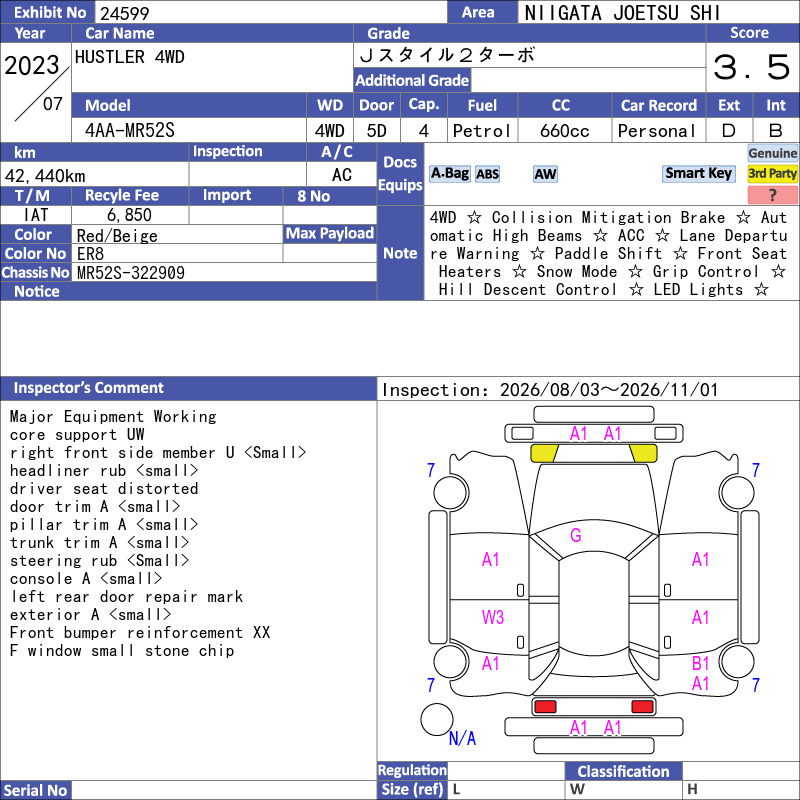This screenshot has width=800, height=800.
Task: Select the spare tire circle beside N/A
Action: click(x=437, y=719)
